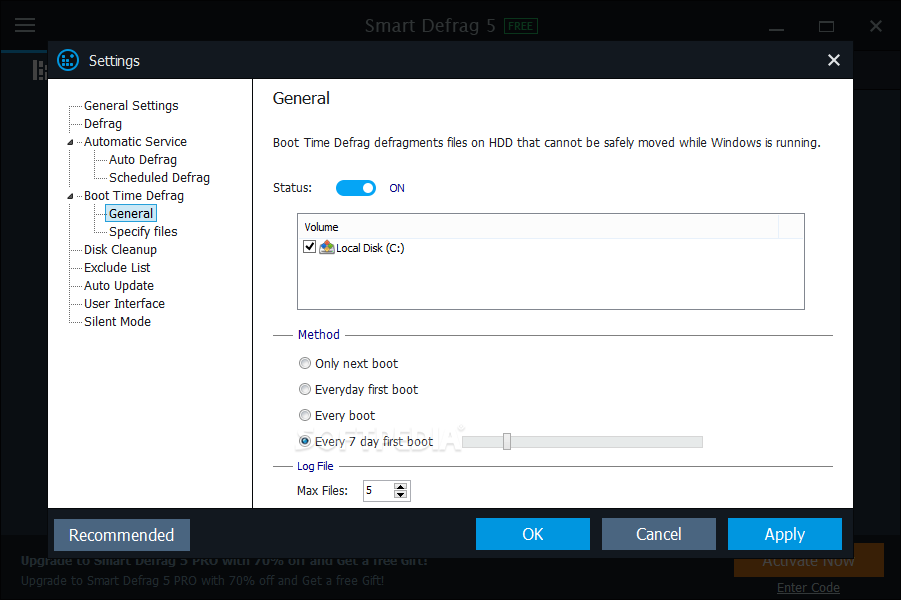
Task: Open Auto Defrag settings
Action: (x=143, y=159)
